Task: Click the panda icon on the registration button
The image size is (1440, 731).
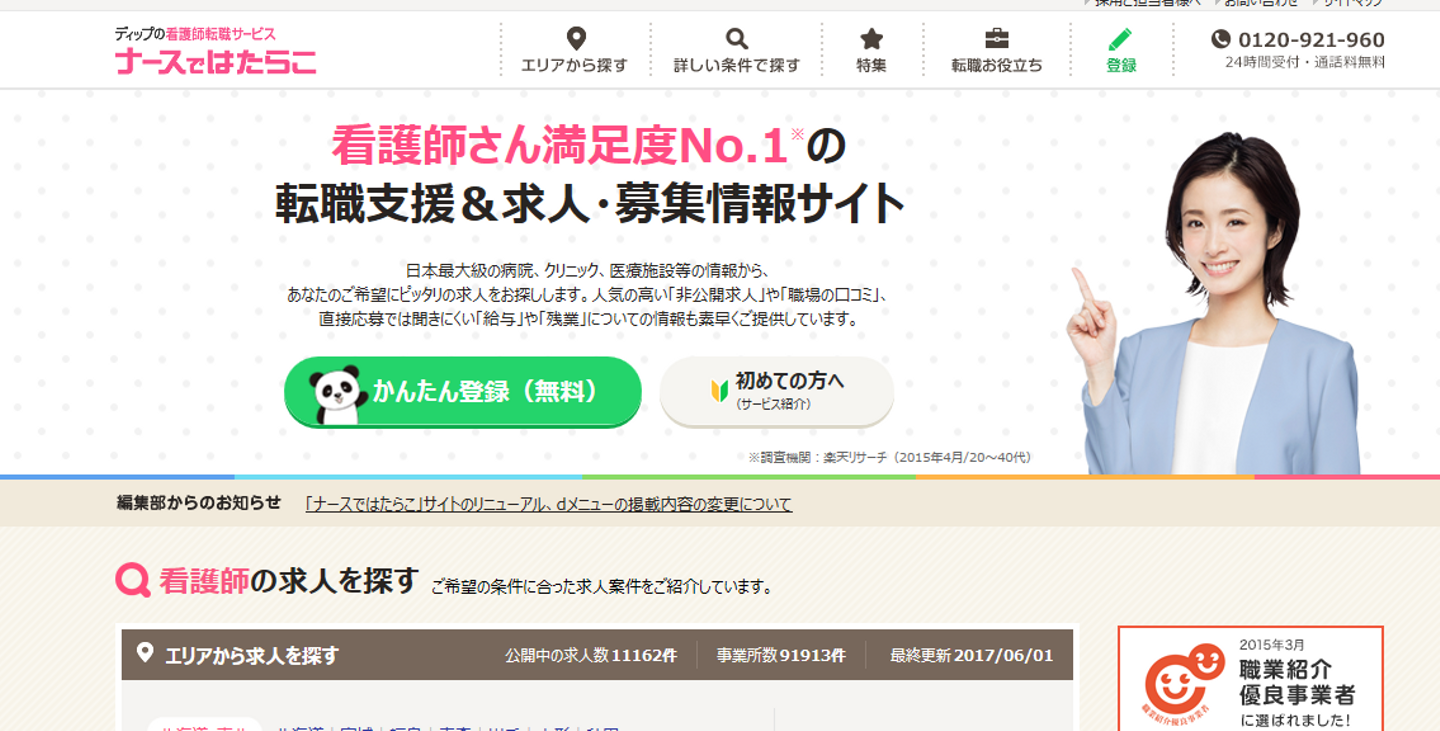Action: pyautogui.click(x=336, y=394)
